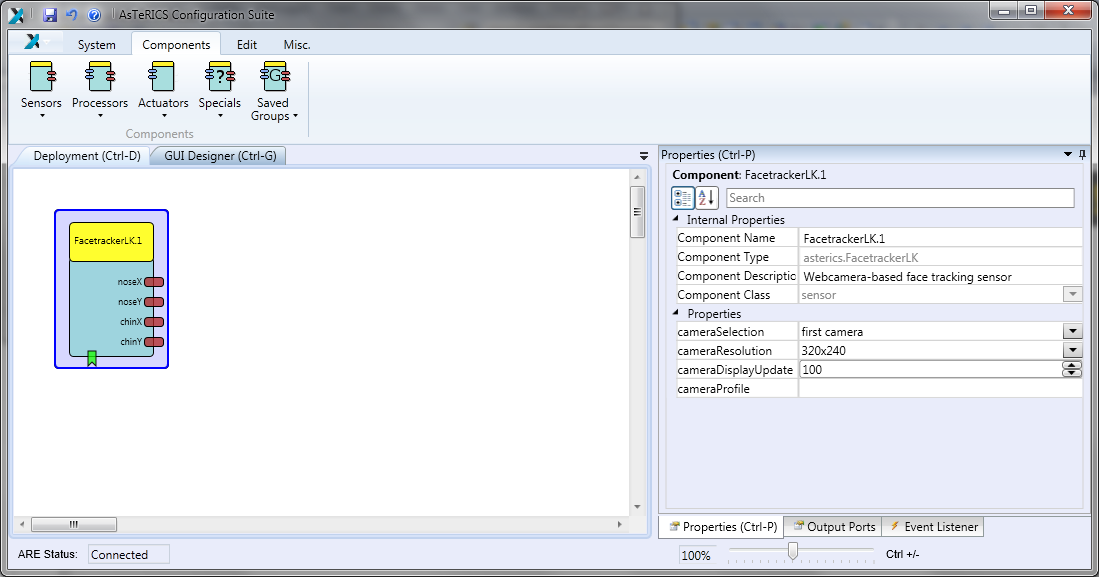This screenshot has height=577, width=1099.
Task: Open the deployment tab list dropdown
Action: [643, 156]
